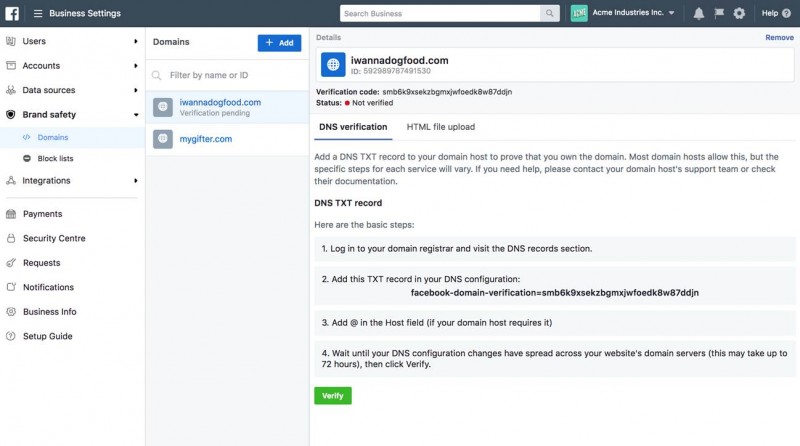Click the Data sources label
The width and height of the screenshot is (800, 446).
(49, 90)
